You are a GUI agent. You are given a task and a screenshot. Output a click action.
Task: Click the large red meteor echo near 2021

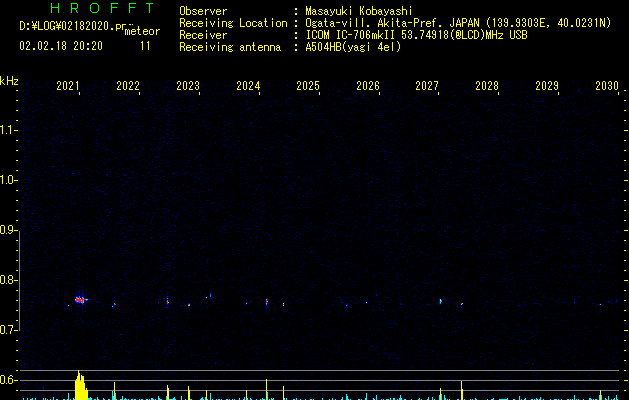[x=81, y=300]
